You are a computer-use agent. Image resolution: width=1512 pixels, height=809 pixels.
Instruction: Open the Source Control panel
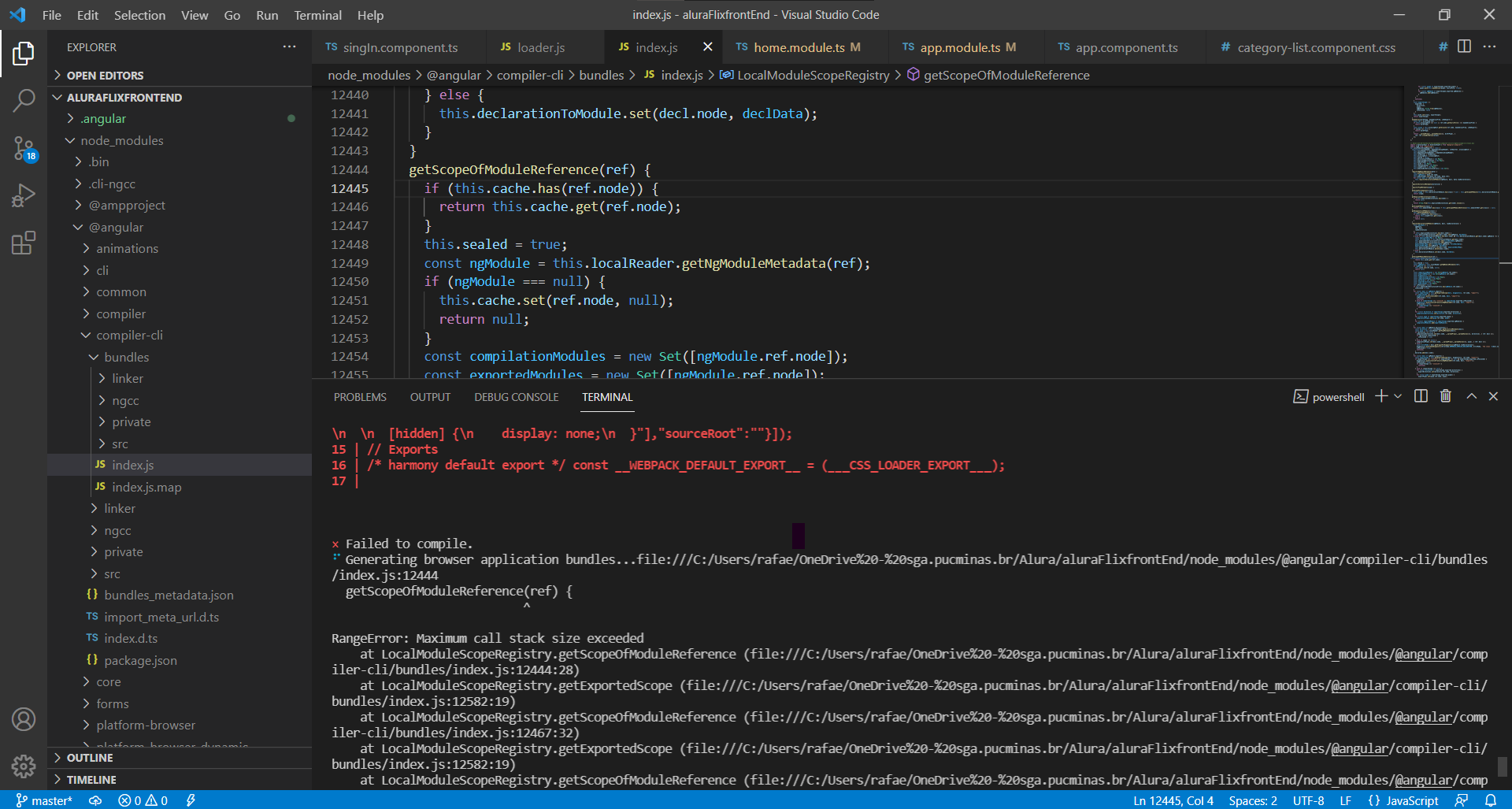pos(24,148)
